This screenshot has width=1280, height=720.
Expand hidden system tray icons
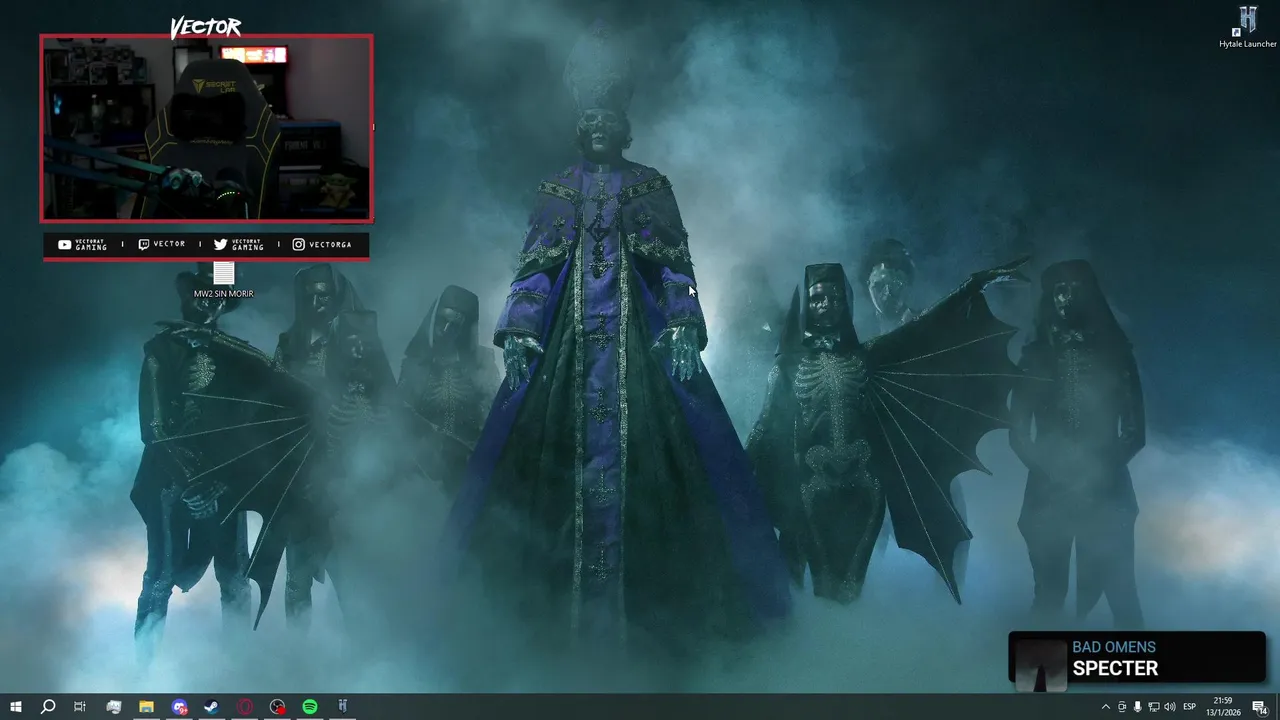[x=1105, y=707]
